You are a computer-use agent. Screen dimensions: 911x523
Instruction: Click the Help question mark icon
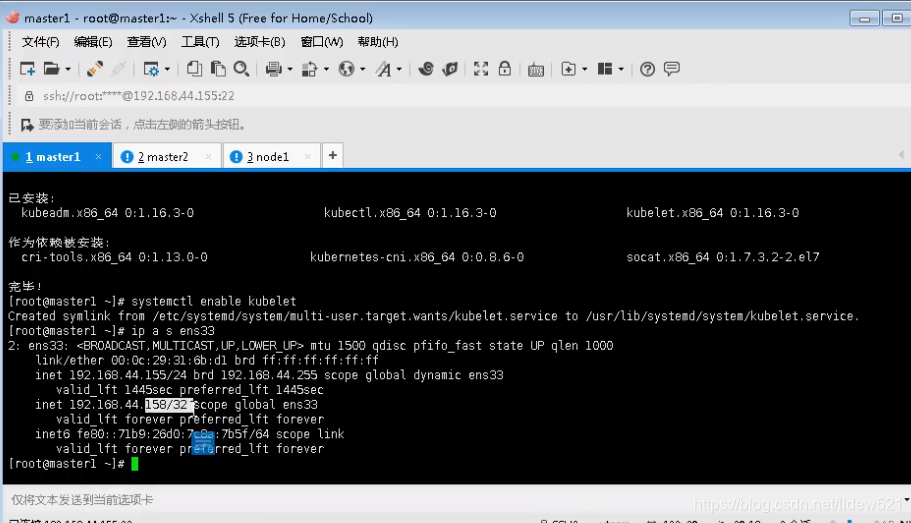tap(647, 69)
